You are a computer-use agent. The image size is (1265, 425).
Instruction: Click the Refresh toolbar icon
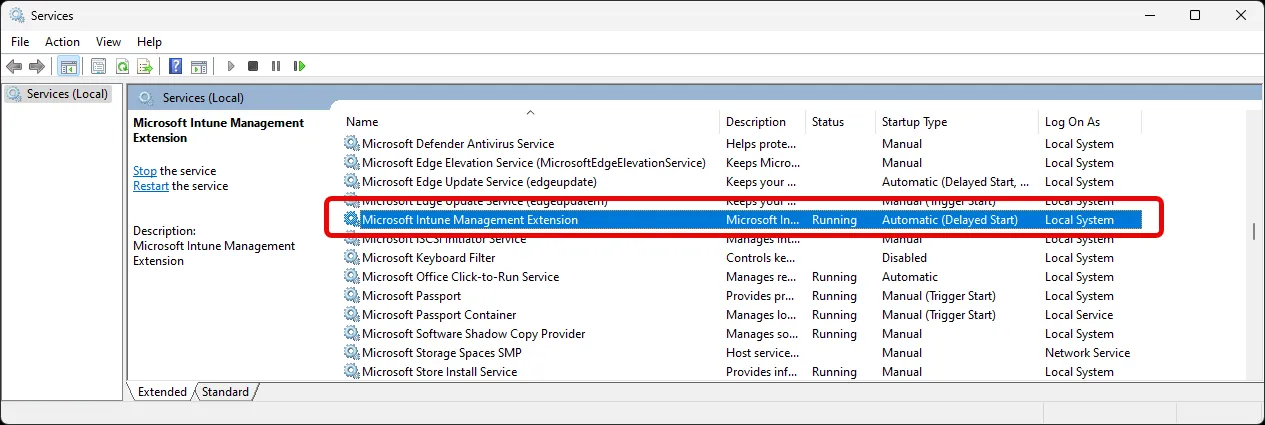tap(122, 66)
